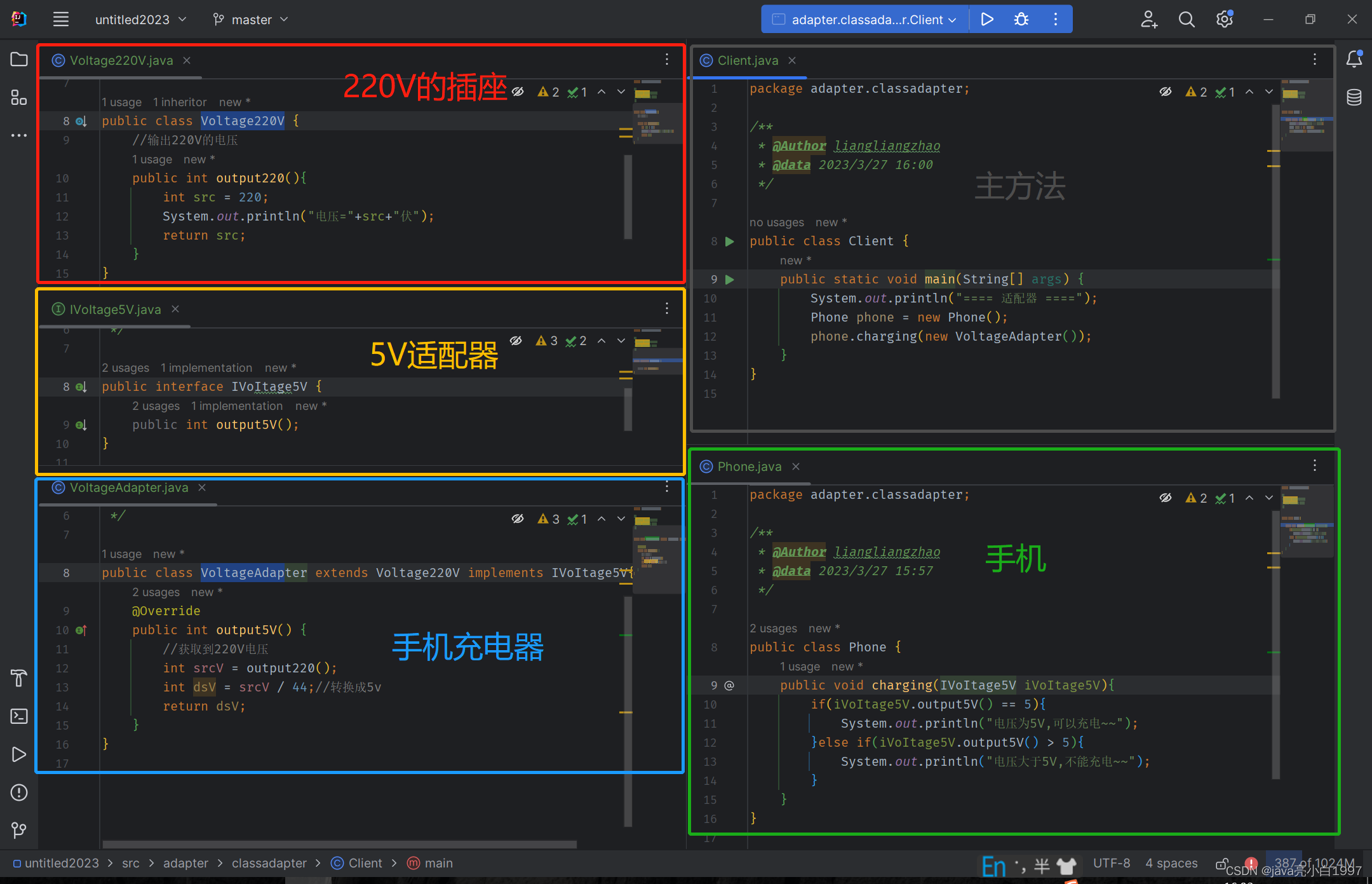The image size is (1372, 884).
Task: Debug the Client configuration
Action: 1021,19
